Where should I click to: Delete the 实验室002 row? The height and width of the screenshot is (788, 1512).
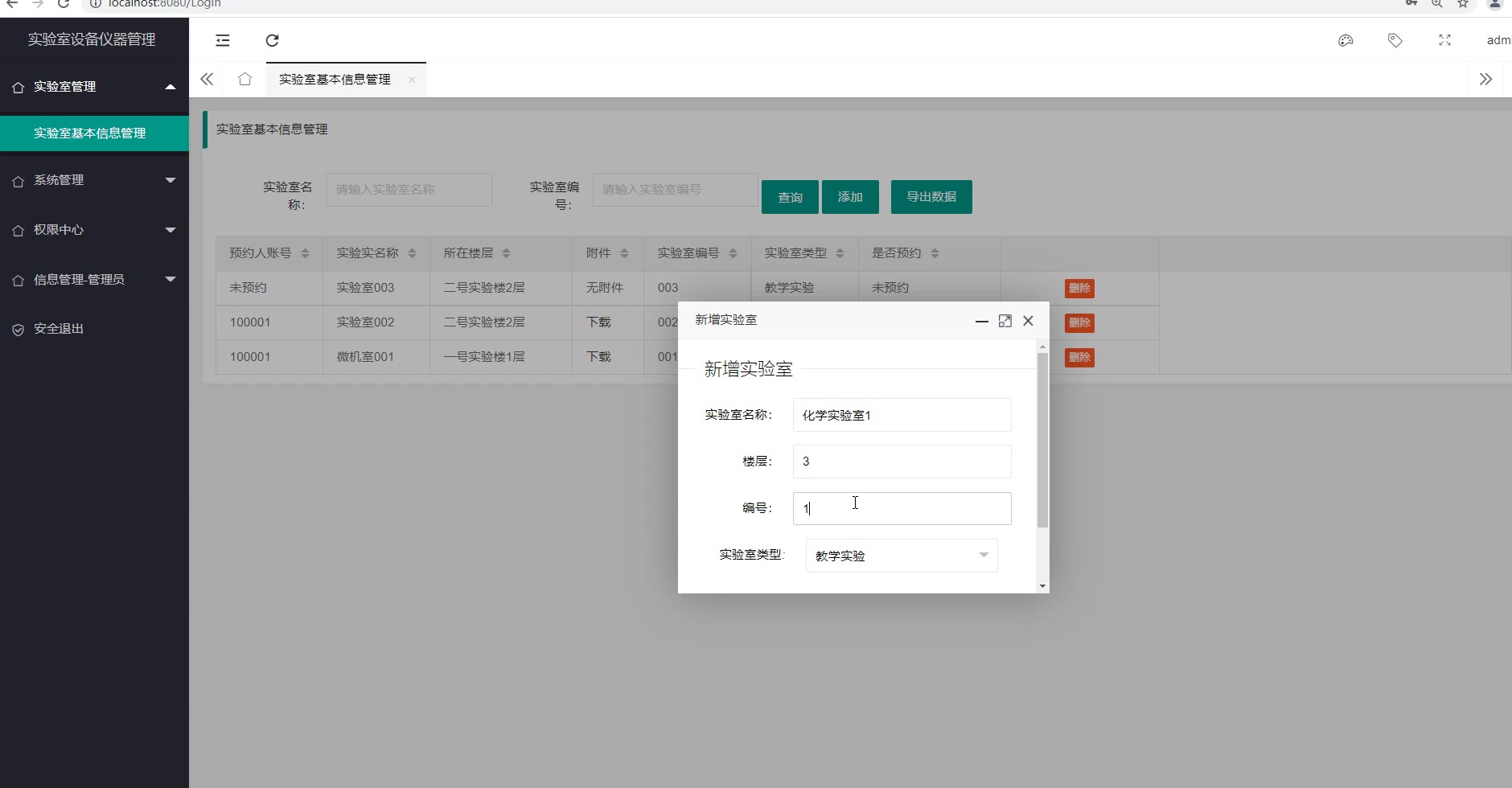[1079, 323]
